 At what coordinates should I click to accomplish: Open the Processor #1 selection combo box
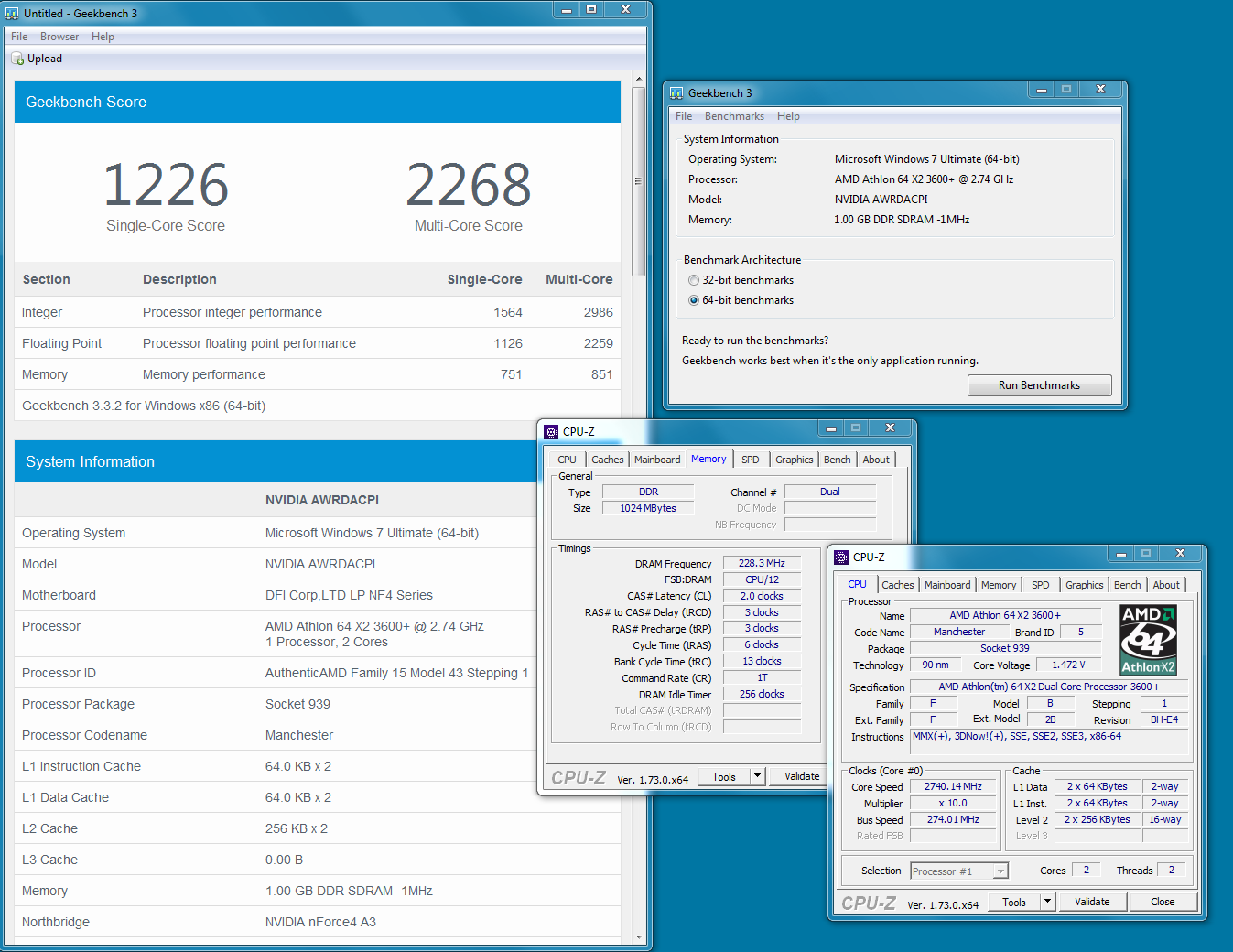(x=959, y=871)
